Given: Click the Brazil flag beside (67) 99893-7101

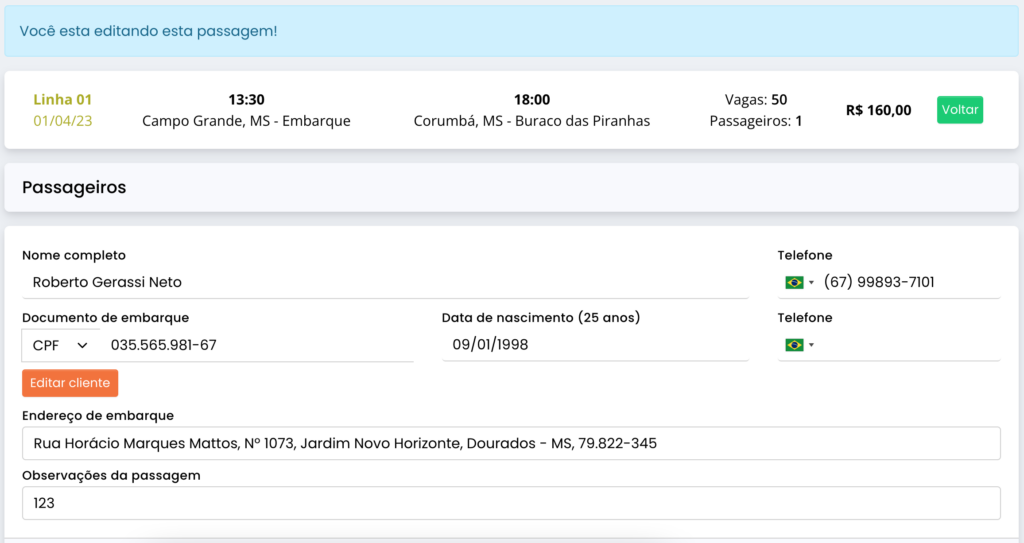Looking at the screenshot, I should coord(794,283).
